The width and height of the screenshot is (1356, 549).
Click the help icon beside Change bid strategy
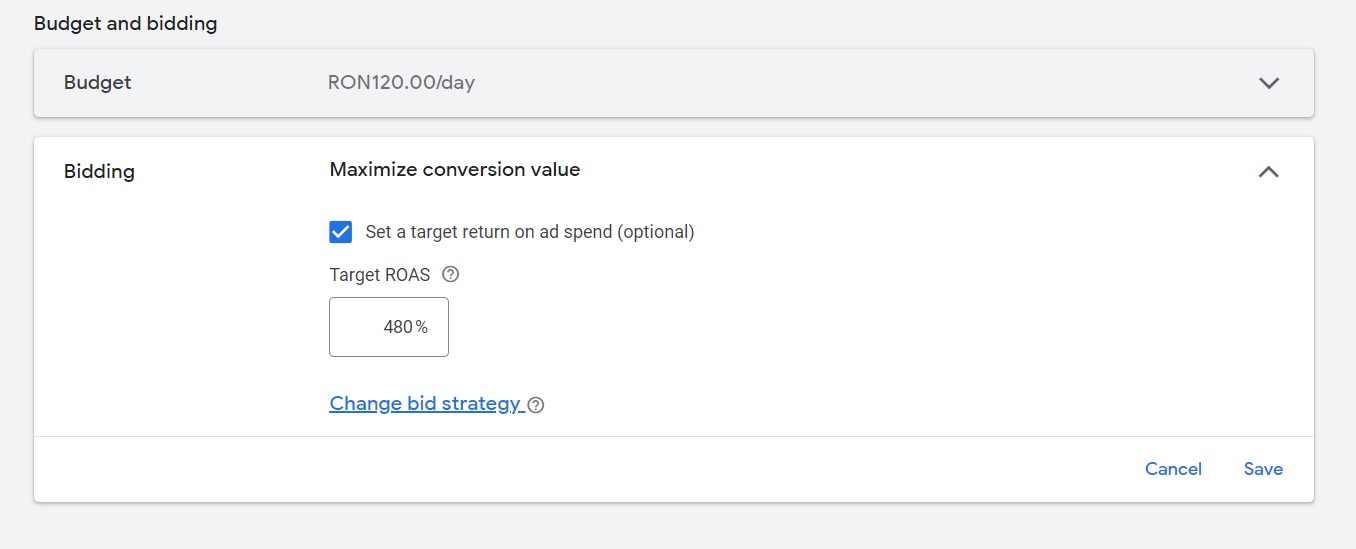point(536,405)
